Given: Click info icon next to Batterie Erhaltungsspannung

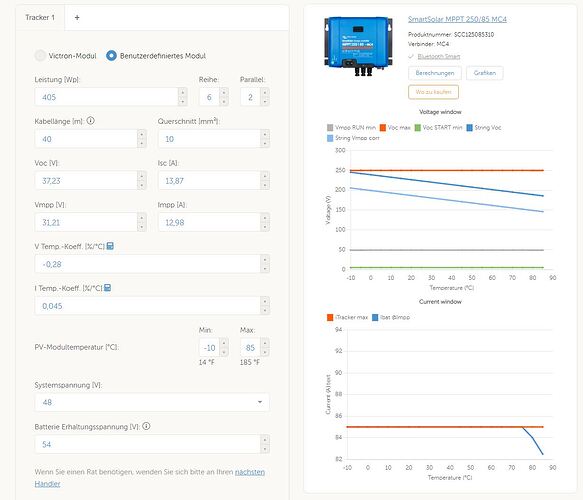Looking at the screenshot, I should coord(146,426).
